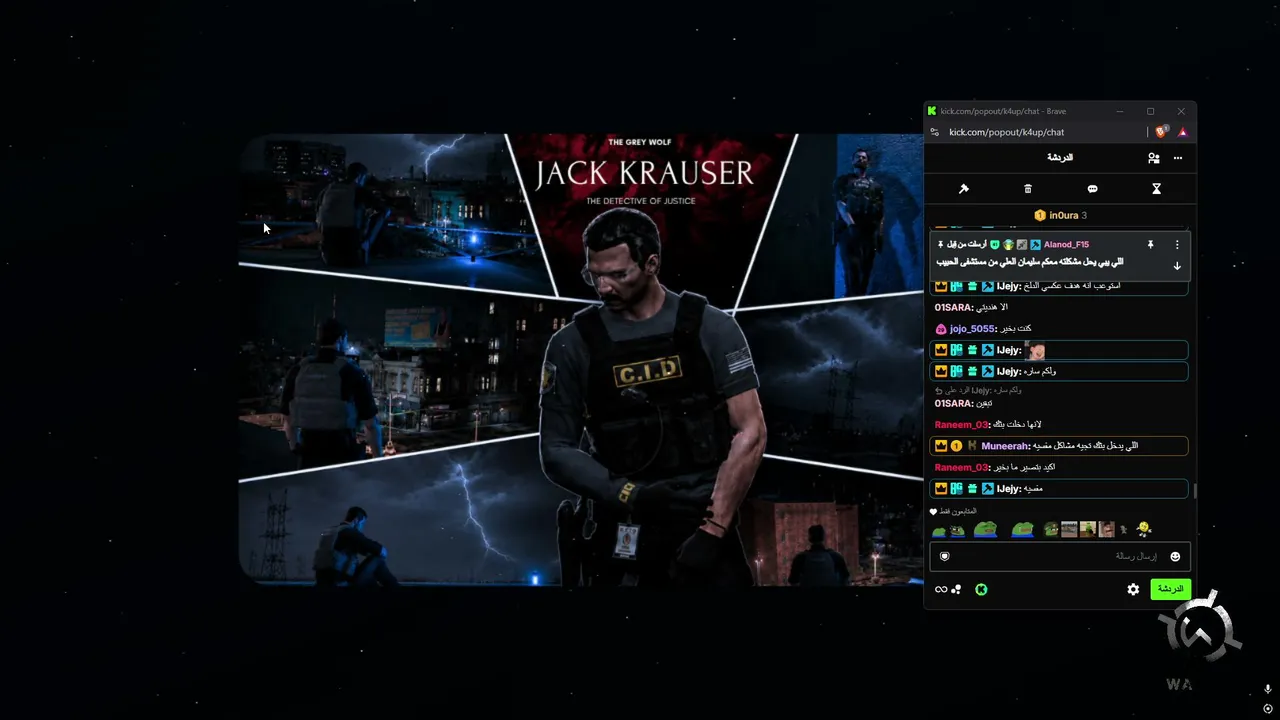Click the three-circles icon below message box
Viewport: 1280px width, 720px height.
pyautogui.click(x=956, y=589)
